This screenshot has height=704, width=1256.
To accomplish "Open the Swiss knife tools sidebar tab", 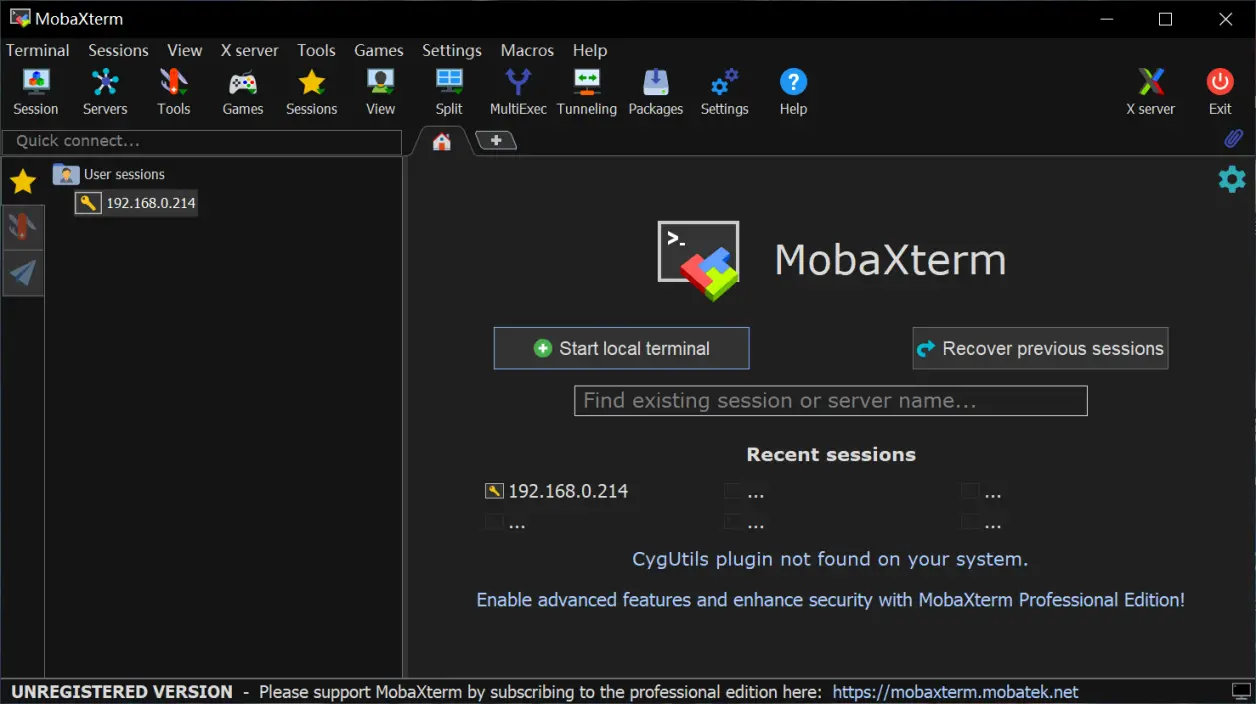I will coord(23,227).
